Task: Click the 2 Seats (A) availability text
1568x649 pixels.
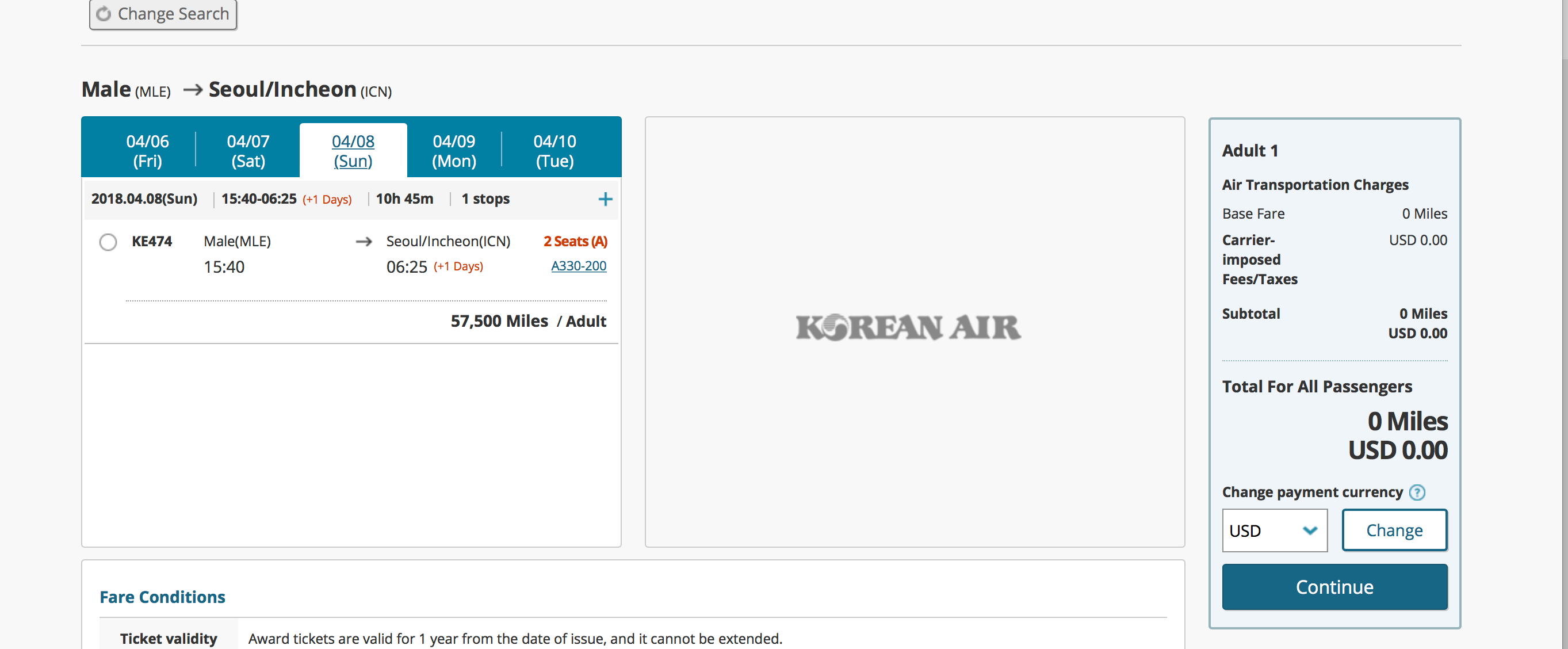Action: (575, 242)
